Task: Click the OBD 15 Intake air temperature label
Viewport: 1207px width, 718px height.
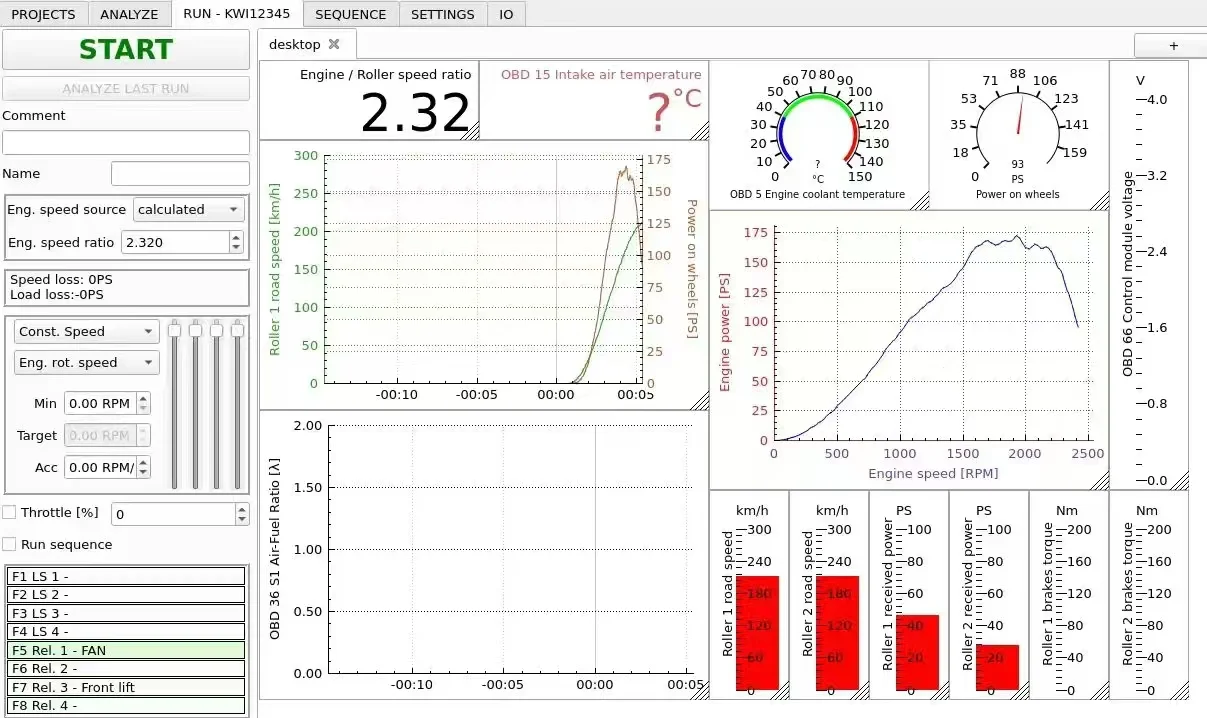Action: point(601,74)
